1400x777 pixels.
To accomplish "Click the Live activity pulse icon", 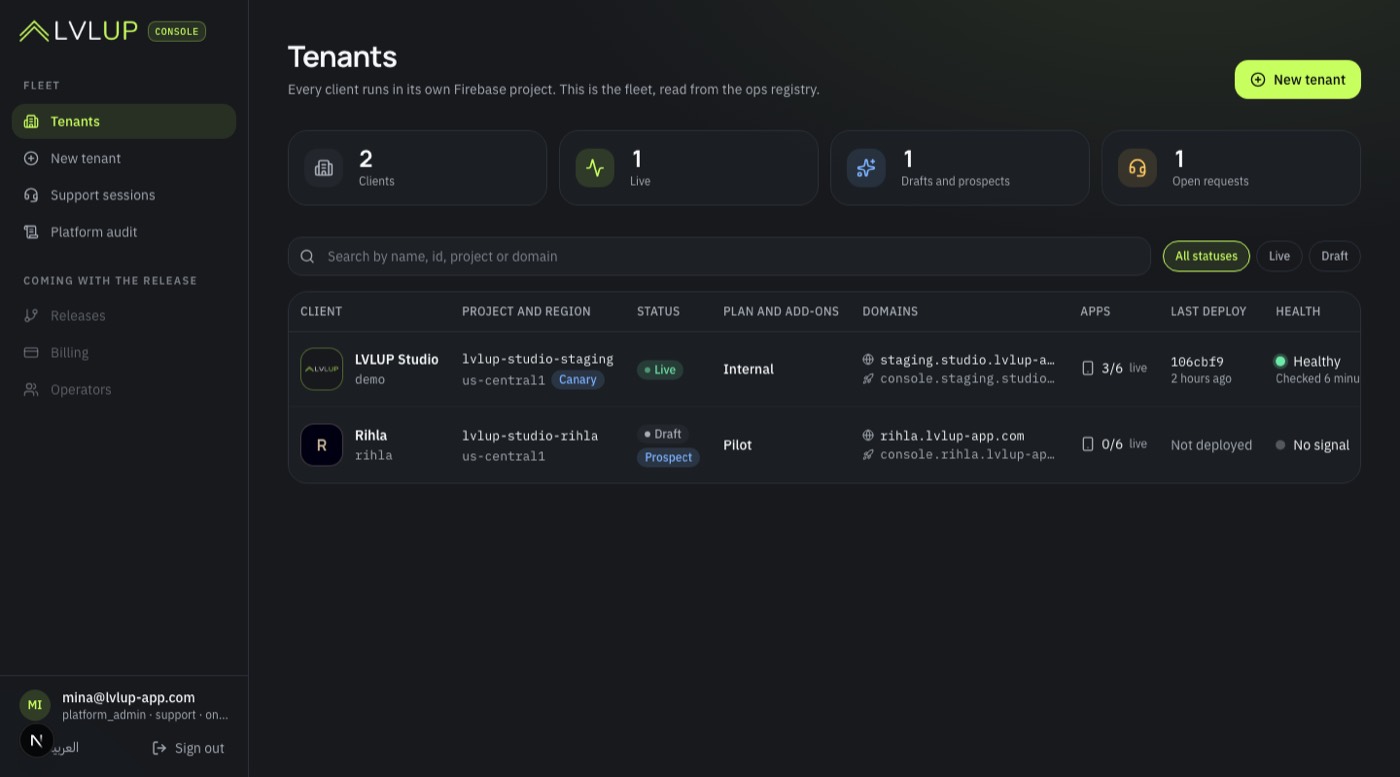I will coord(595,168).
